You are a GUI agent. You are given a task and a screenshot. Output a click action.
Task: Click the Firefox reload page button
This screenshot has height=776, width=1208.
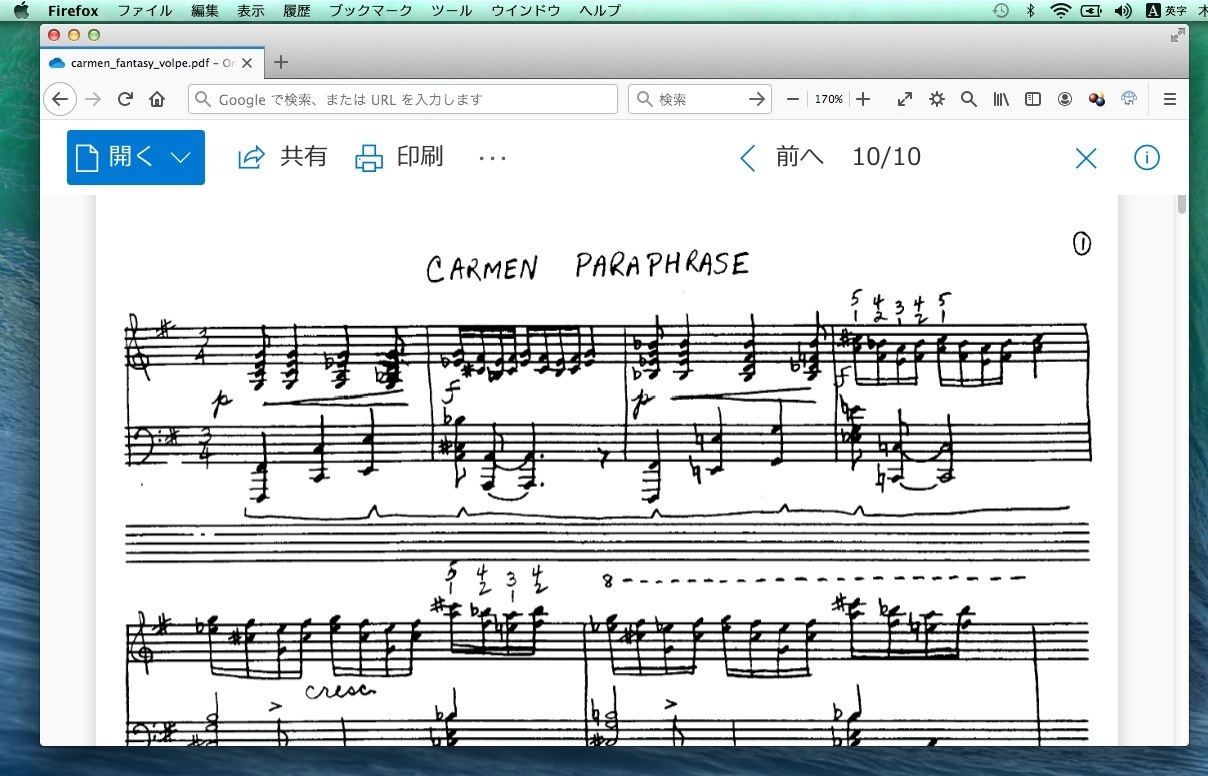click(x=126, y=99)
